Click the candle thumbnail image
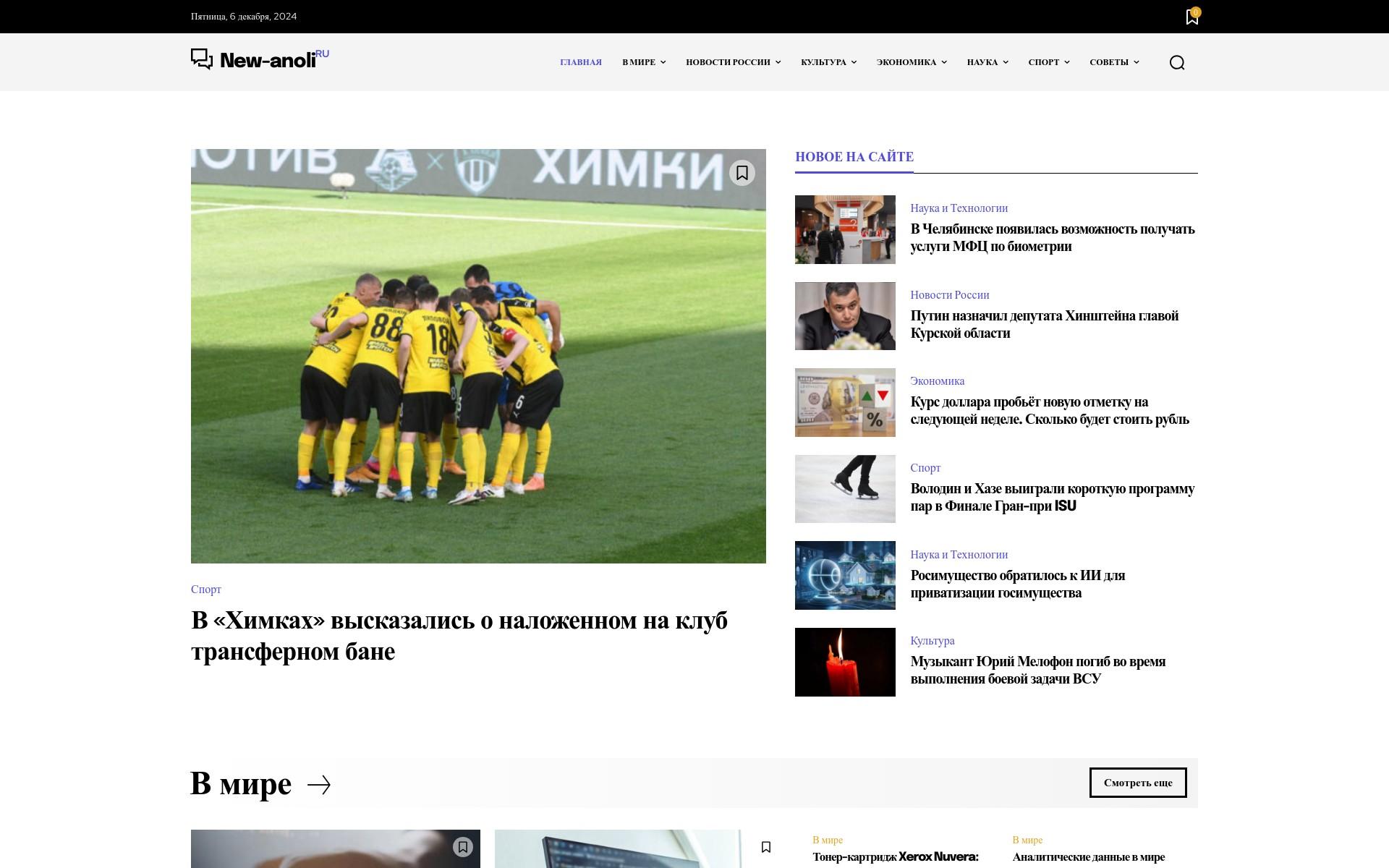This screenshot has width=1389, height=868. coord(845,662)
